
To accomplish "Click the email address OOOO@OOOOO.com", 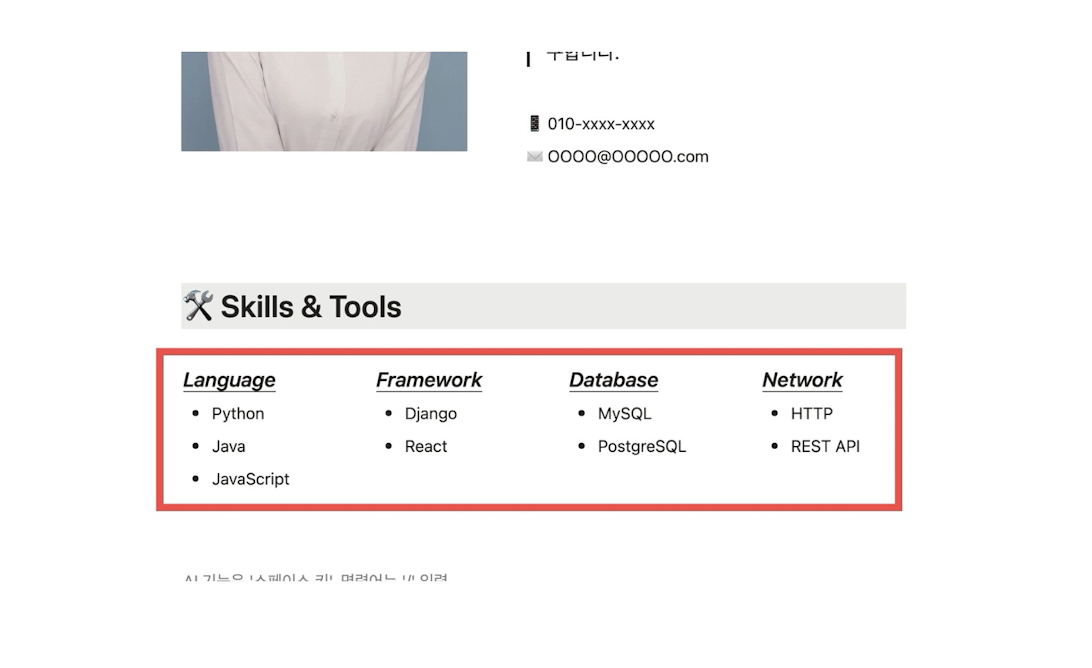I will (x=628, y=157).
